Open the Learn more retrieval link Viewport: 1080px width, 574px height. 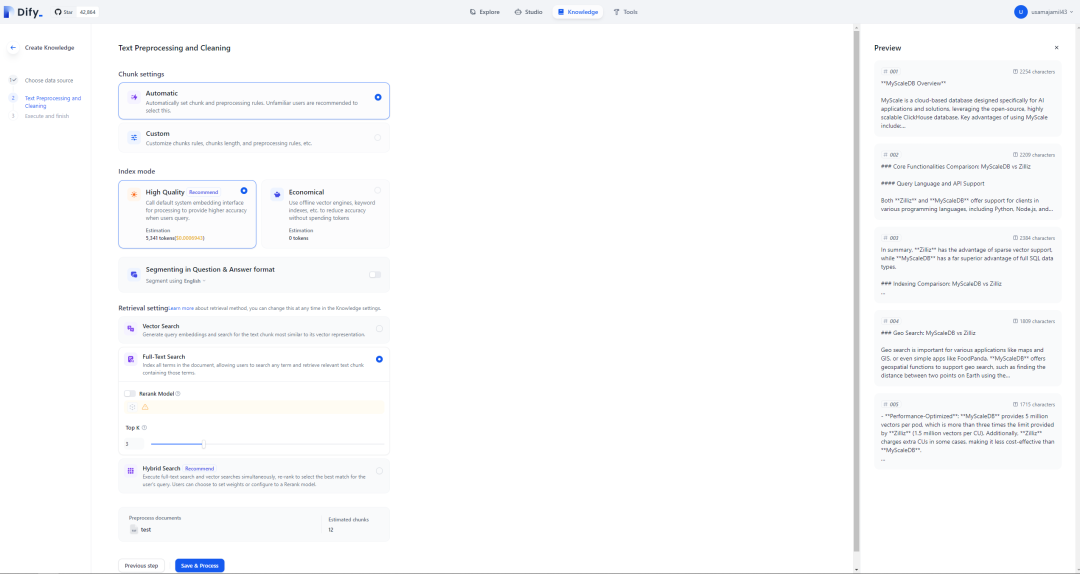coord(181,308)
